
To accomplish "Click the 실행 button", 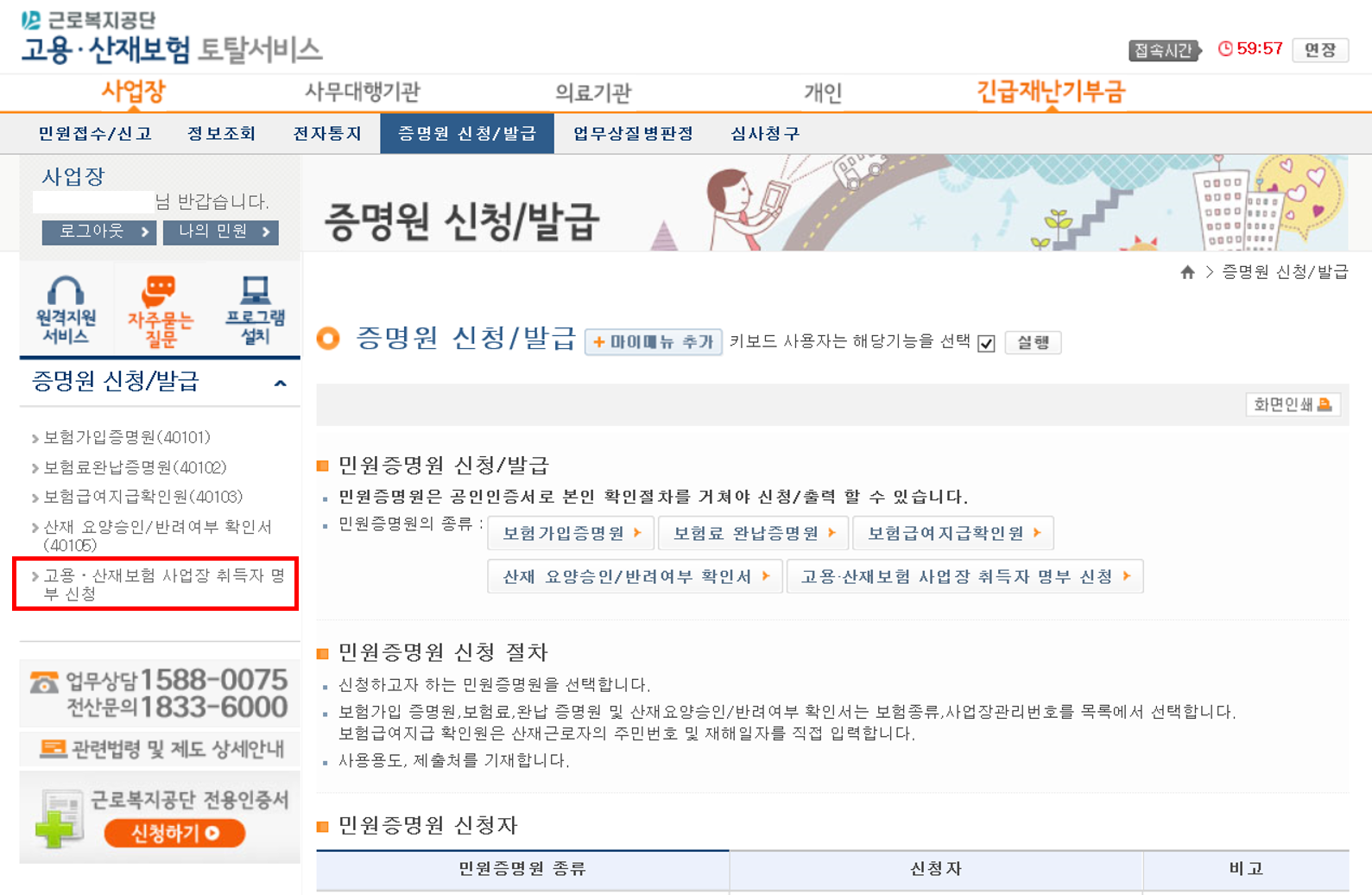I will 1033,342.
